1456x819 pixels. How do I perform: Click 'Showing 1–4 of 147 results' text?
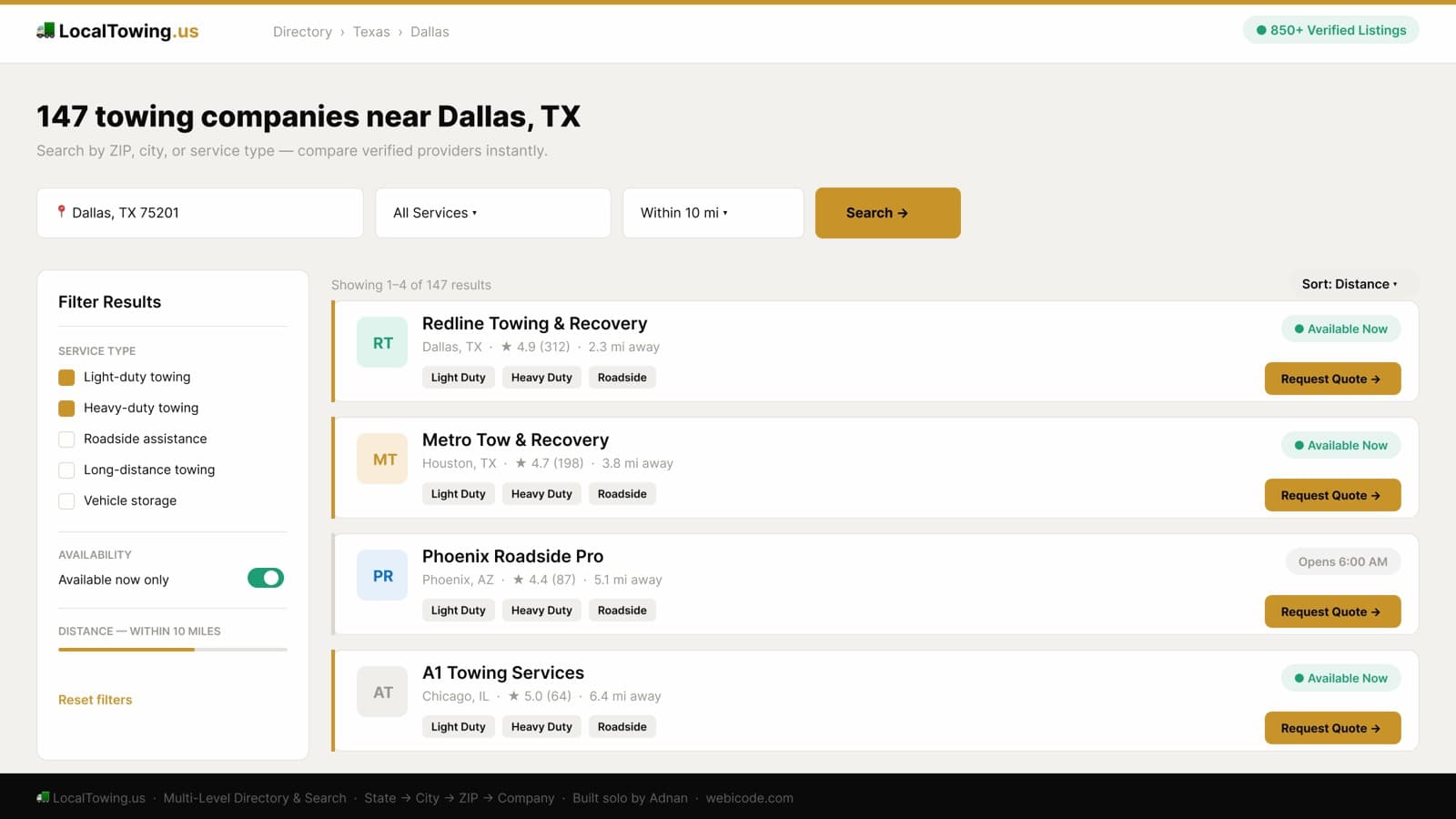[411, 285]
